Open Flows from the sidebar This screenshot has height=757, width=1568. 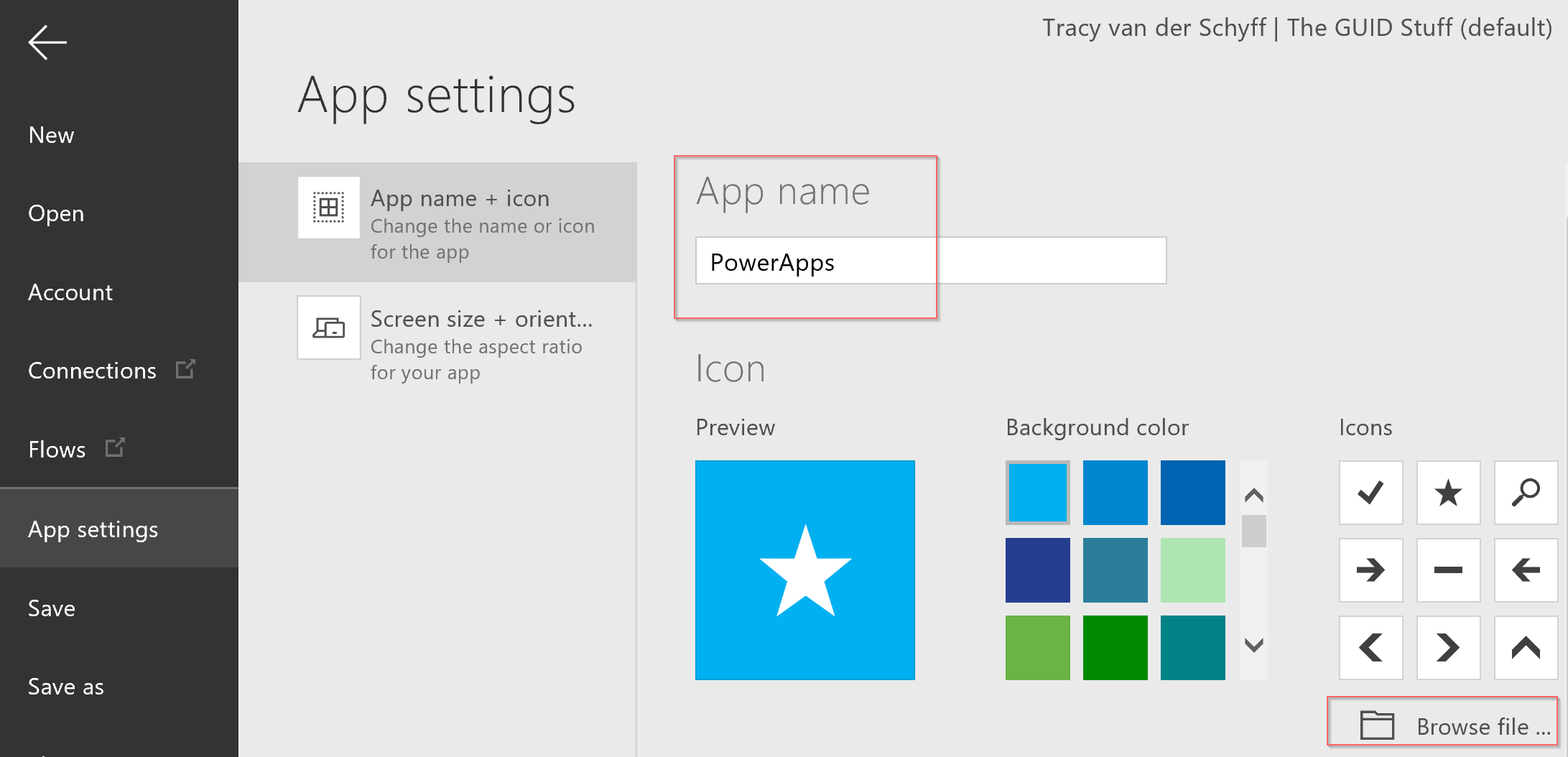(x=57, y=450)
